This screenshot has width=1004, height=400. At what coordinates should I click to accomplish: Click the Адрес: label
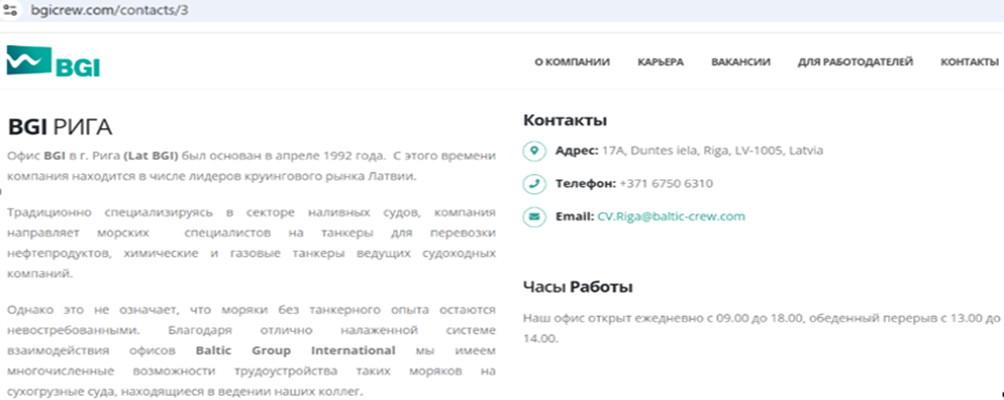pos(577,151)
